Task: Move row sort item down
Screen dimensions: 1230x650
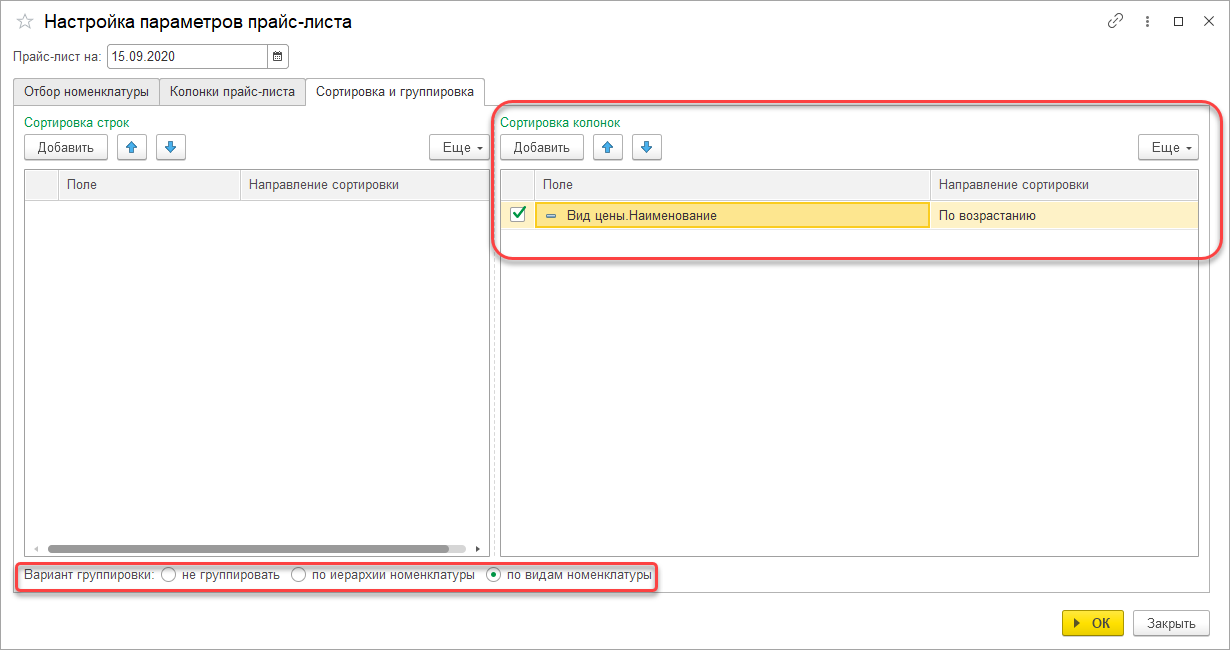Action: [171, 147]
